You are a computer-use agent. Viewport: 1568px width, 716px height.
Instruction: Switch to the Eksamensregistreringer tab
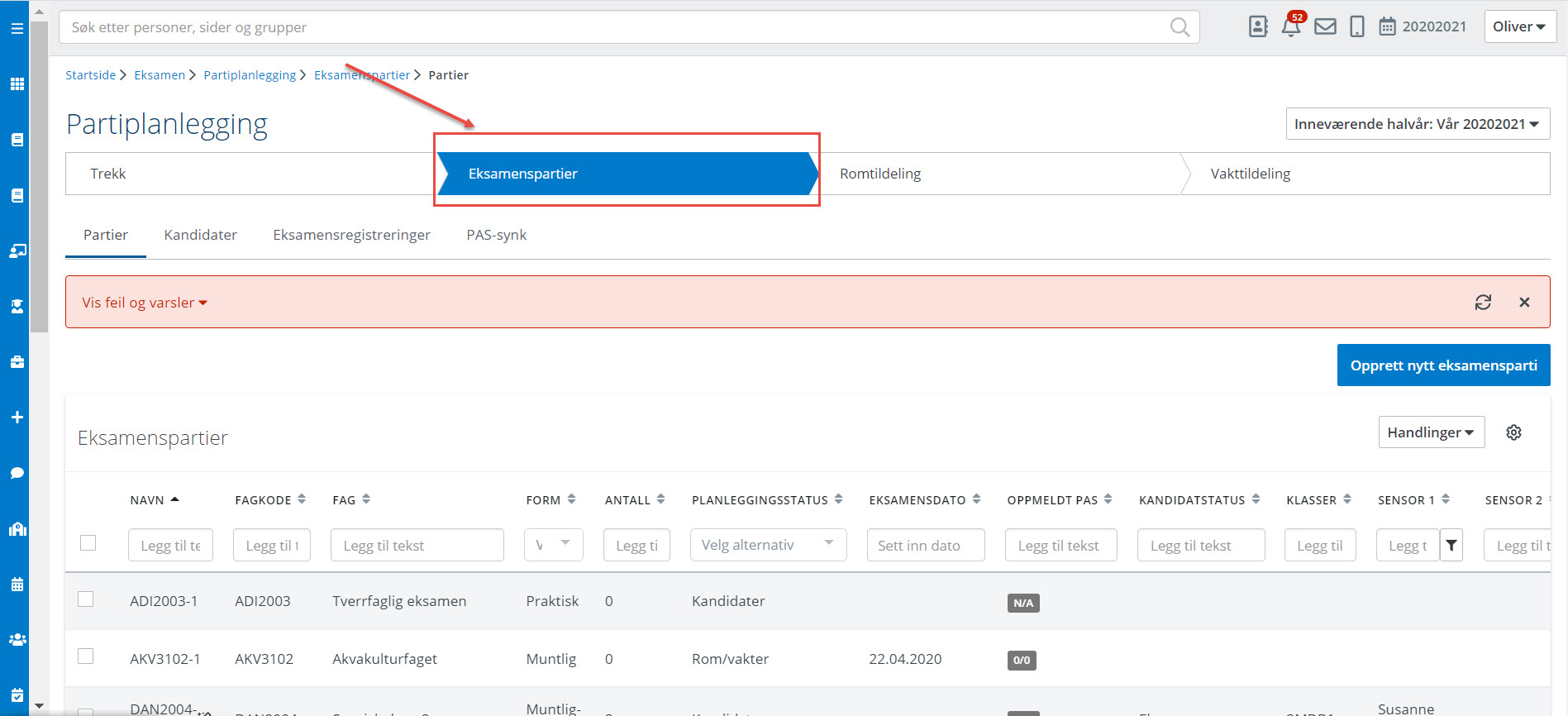pos(351,235)
